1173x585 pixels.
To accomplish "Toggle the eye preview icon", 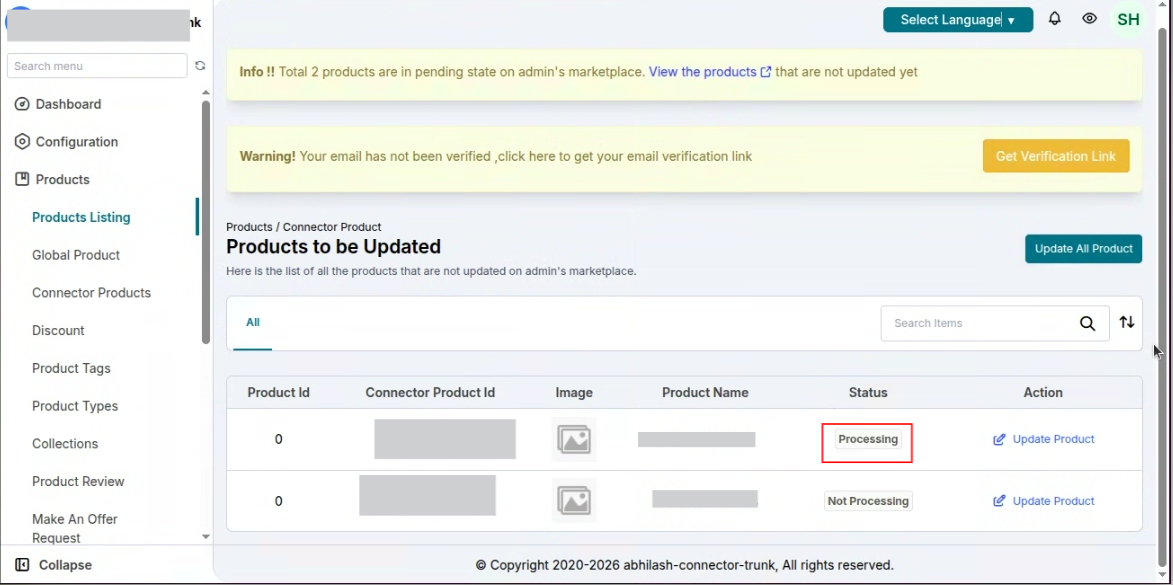I will tap(1089, 19).
